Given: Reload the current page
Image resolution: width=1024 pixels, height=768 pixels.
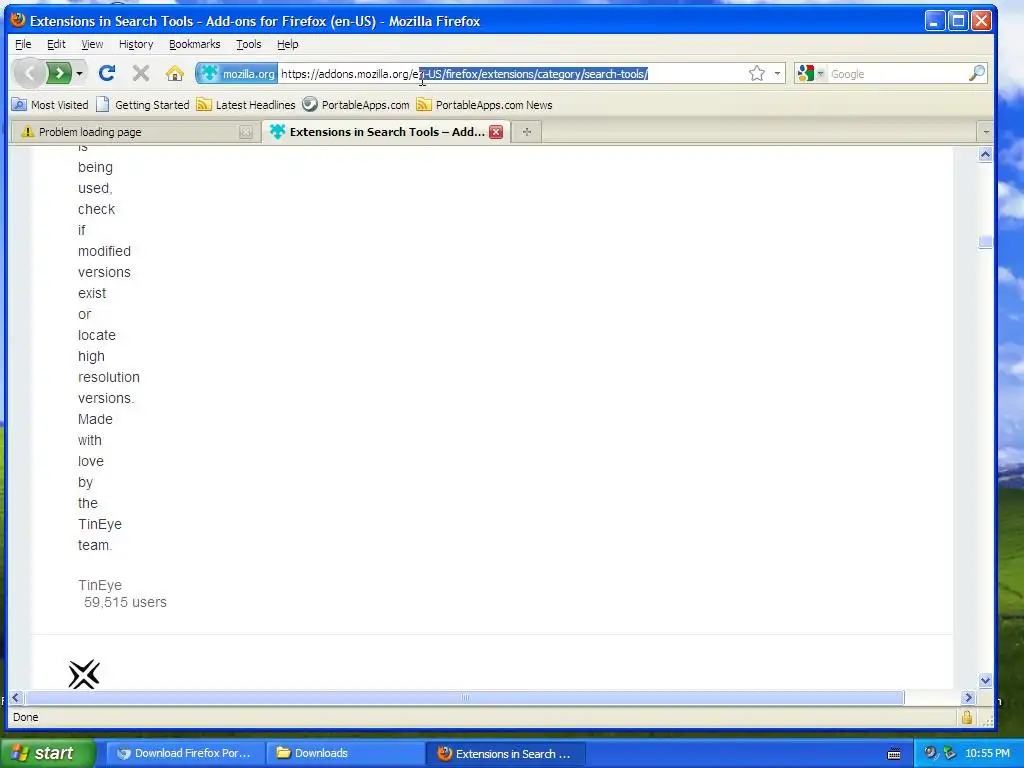Looking at the screenshot, I should (107, 73).
